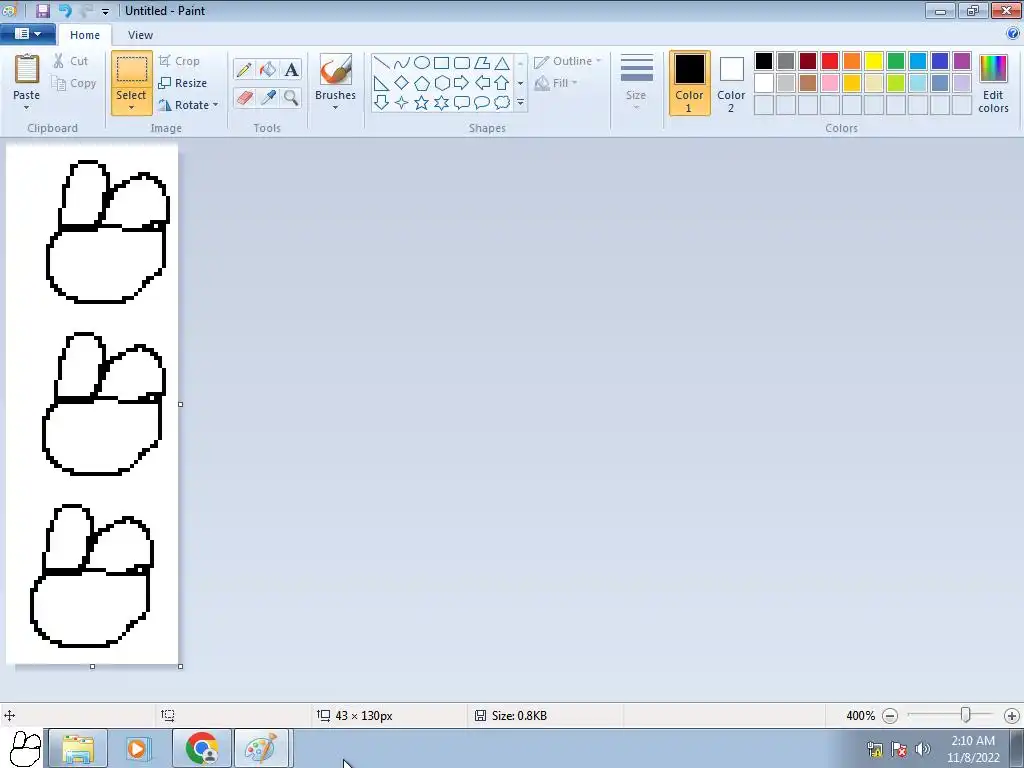The image size is (1024, 768).
Task: Click the Resize button
Action: [x=183, y=83]
